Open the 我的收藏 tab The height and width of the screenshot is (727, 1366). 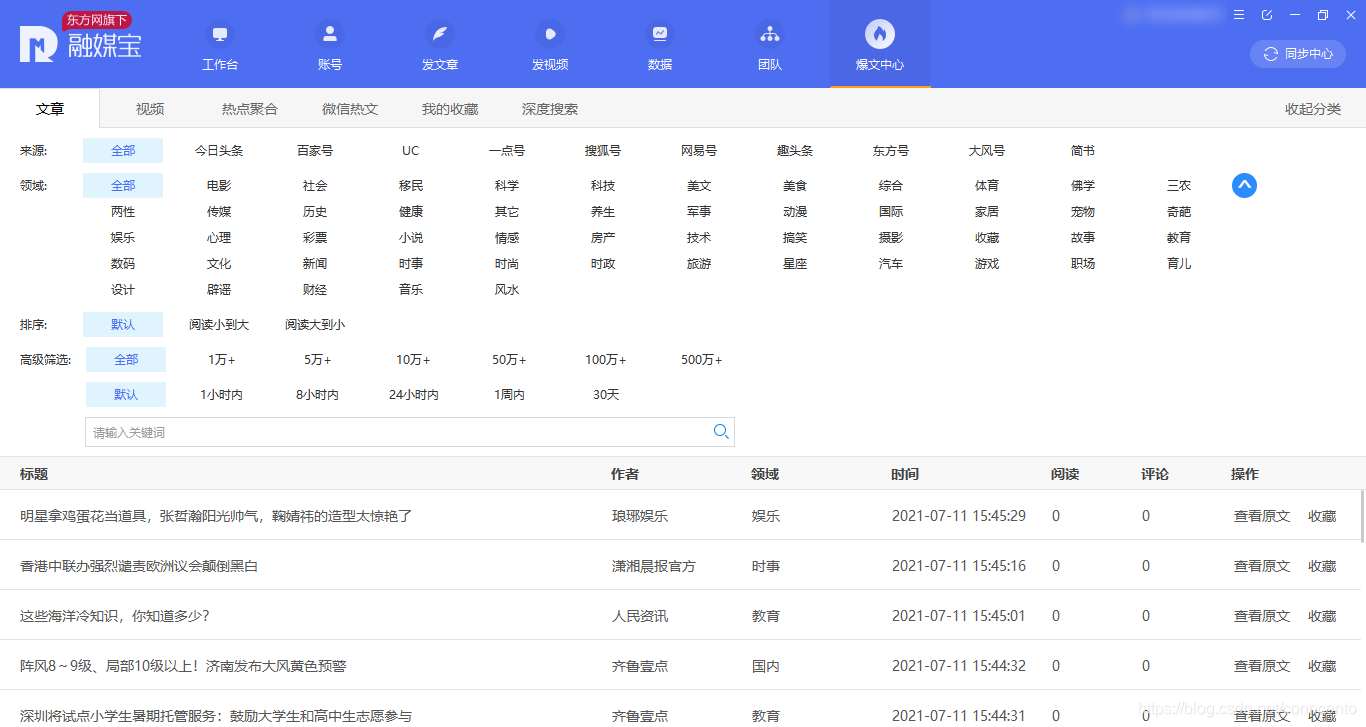[x=450, y=109]
